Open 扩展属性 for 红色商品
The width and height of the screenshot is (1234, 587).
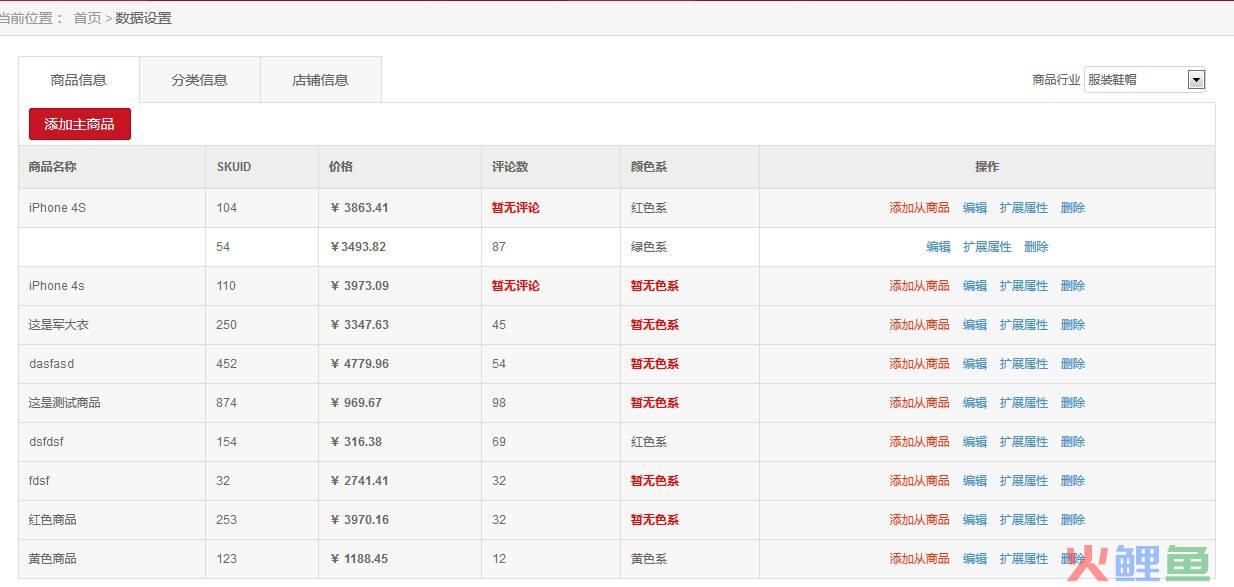(1024, 520)
